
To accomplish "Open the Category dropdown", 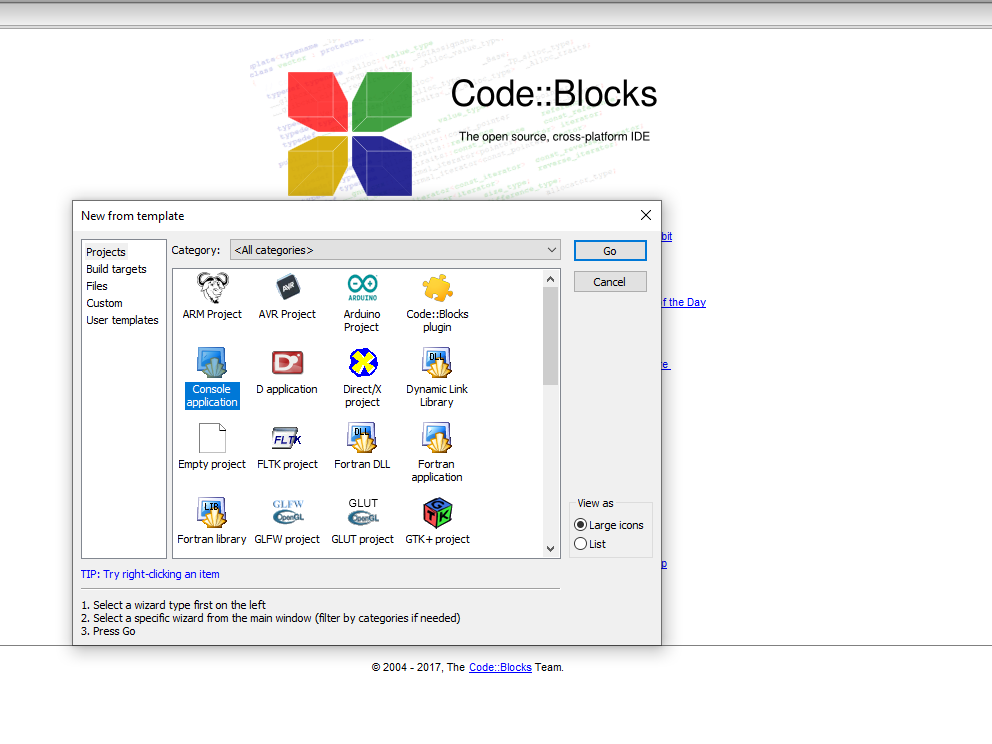I will (395, 250).
